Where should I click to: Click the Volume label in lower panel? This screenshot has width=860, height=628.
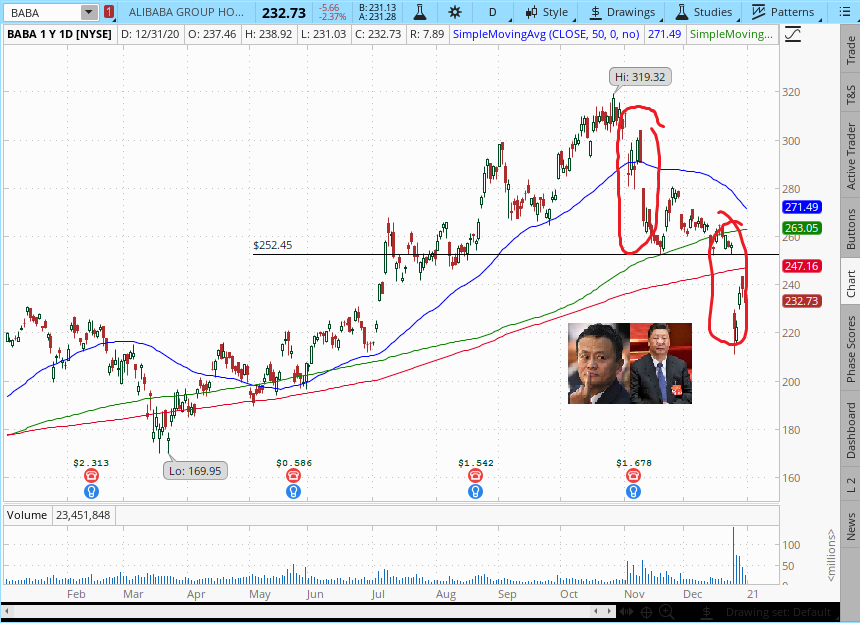(27, 515)
